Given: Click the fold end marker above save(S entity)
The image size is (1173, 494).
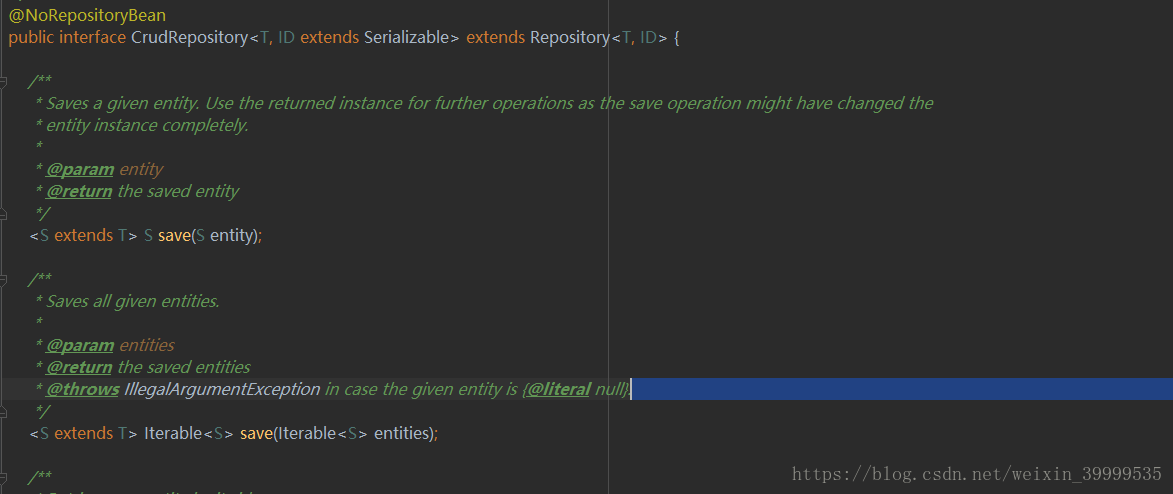Looking at the screenshot, I should coord(3,213).
